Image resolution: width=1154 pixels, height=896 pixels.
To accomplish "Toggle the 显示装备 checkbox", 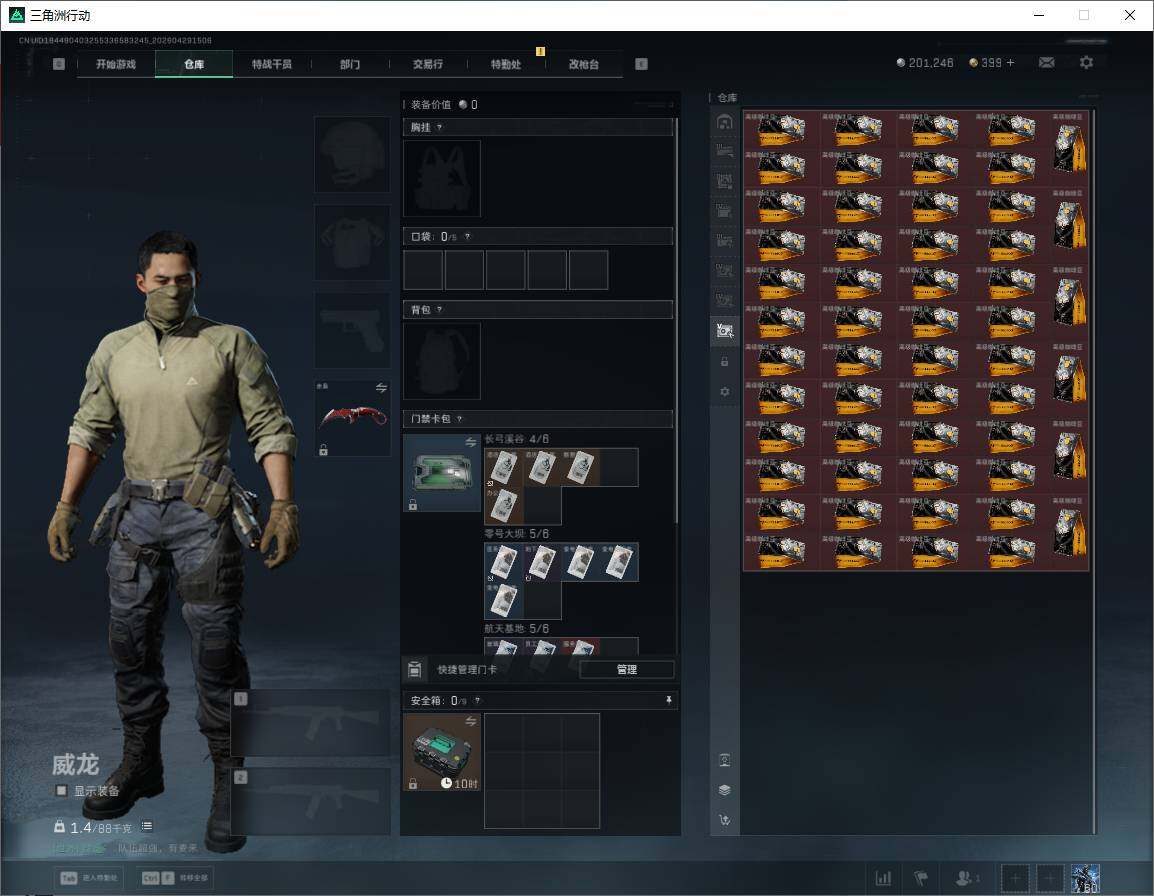I will pos(62,791).
